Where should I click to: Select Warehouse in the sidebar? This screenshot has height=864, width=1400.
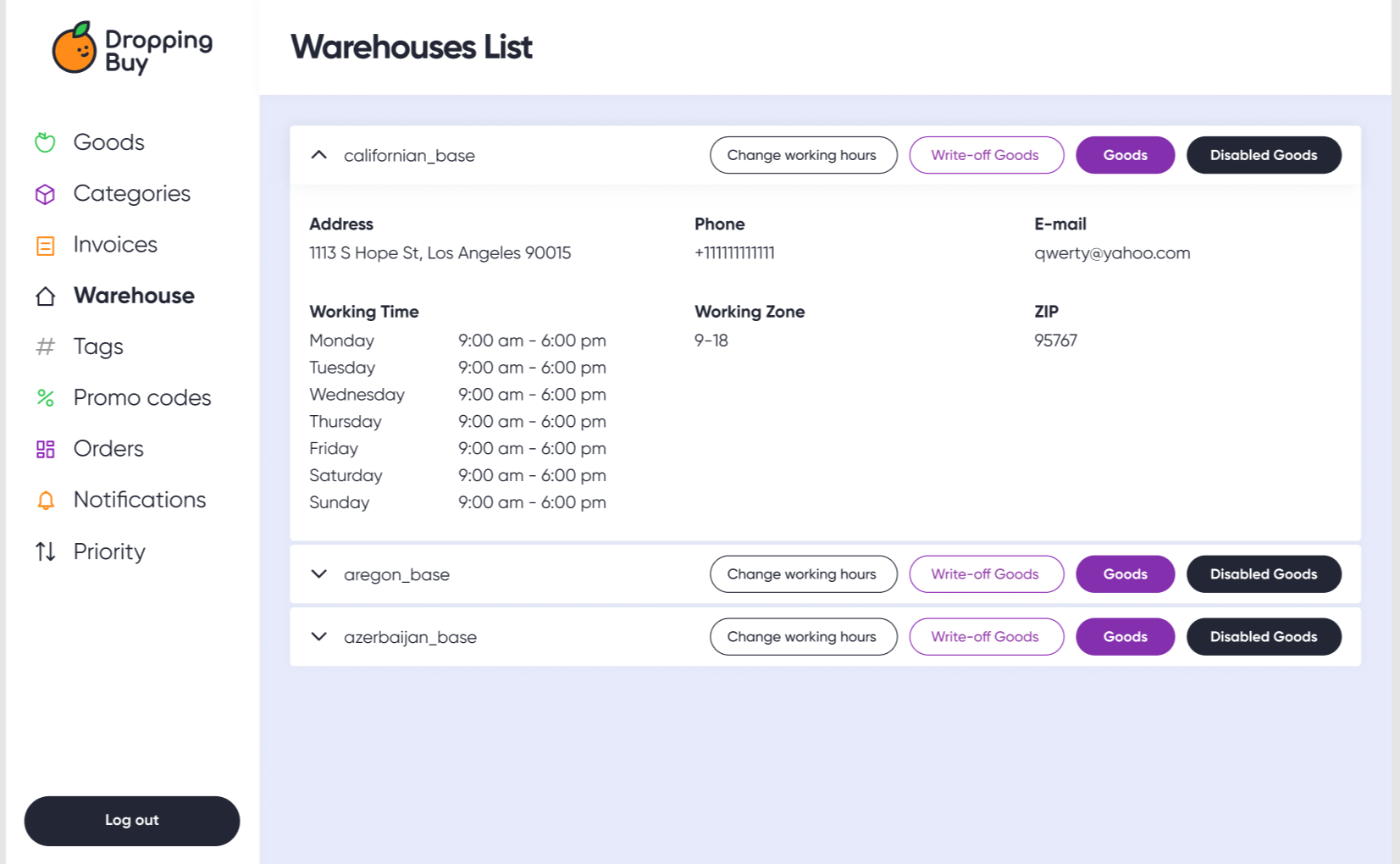pos(134,296)
